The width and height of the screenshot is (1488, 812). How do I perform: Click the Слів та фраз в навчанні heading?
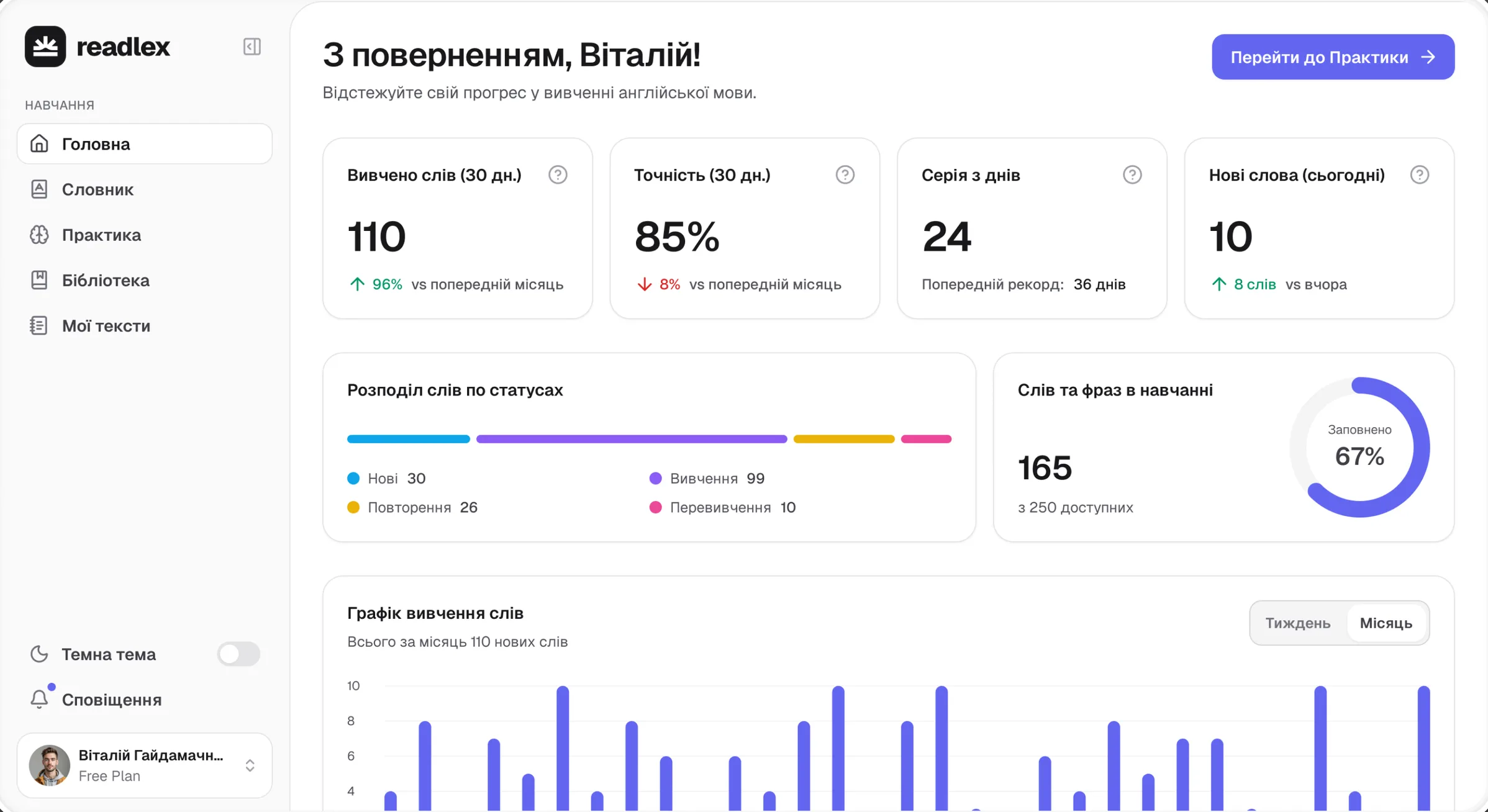click(x=1115, y=390)
